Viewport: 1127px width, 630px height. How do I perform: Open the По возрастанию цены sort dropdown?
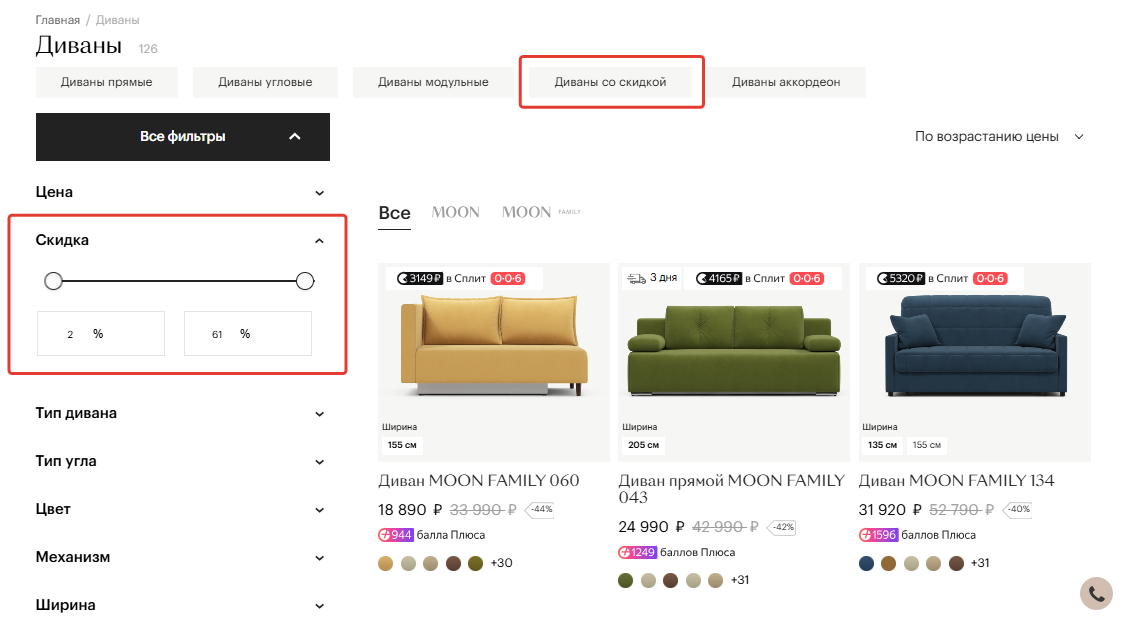pyautogui.click(x=999, y=136)
